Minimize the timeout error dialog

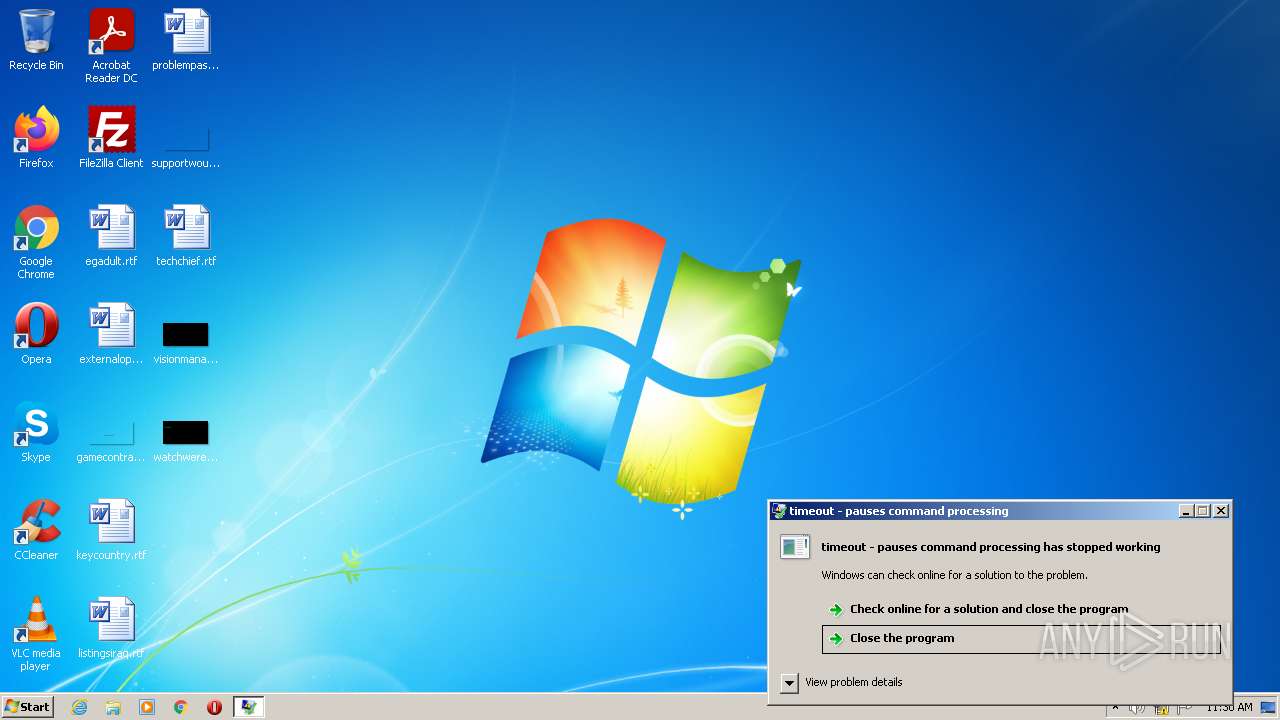coord(1186,511)
